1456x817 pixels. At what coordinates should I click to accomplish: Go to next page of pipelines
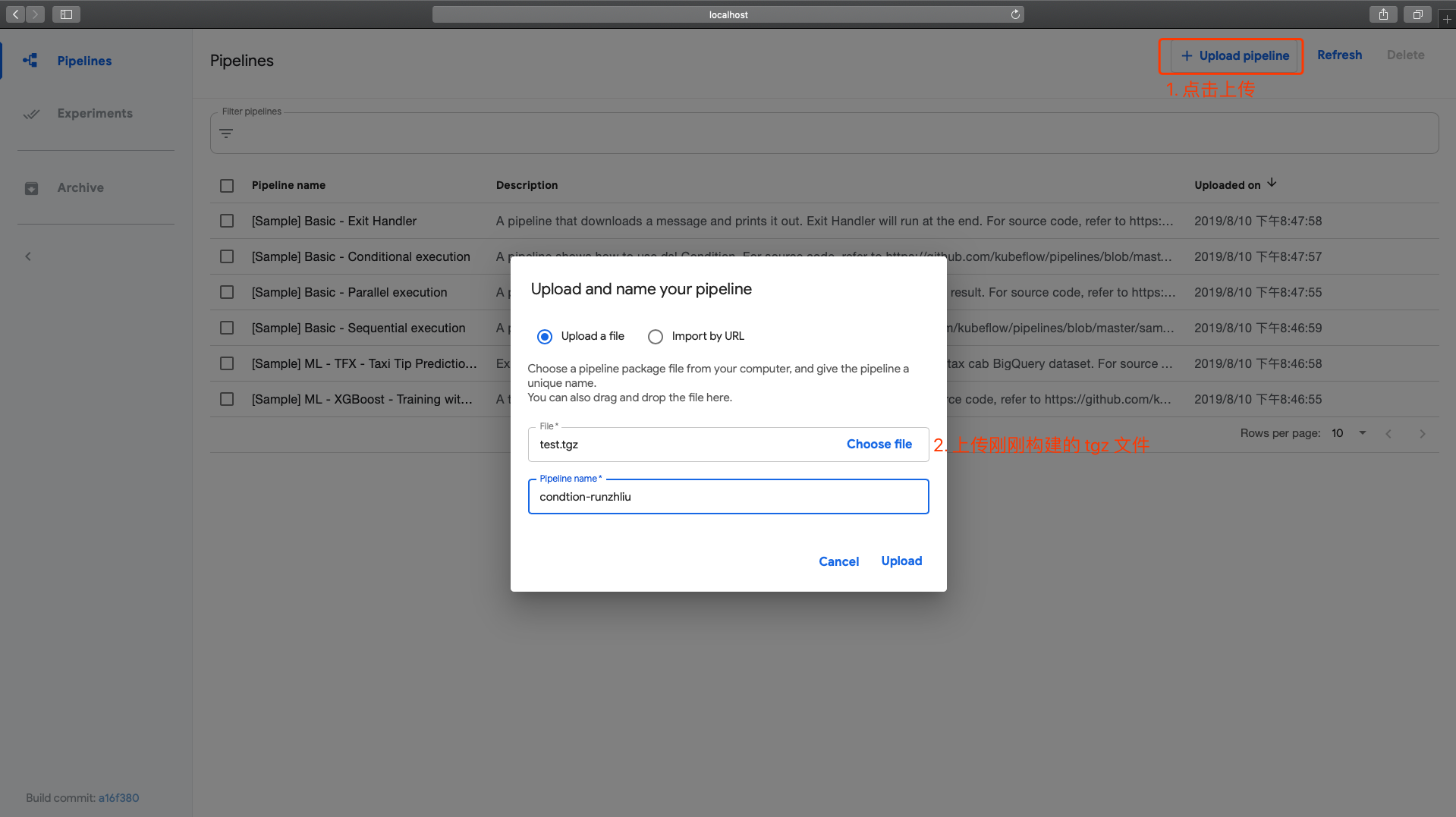tap(1422, 433)
